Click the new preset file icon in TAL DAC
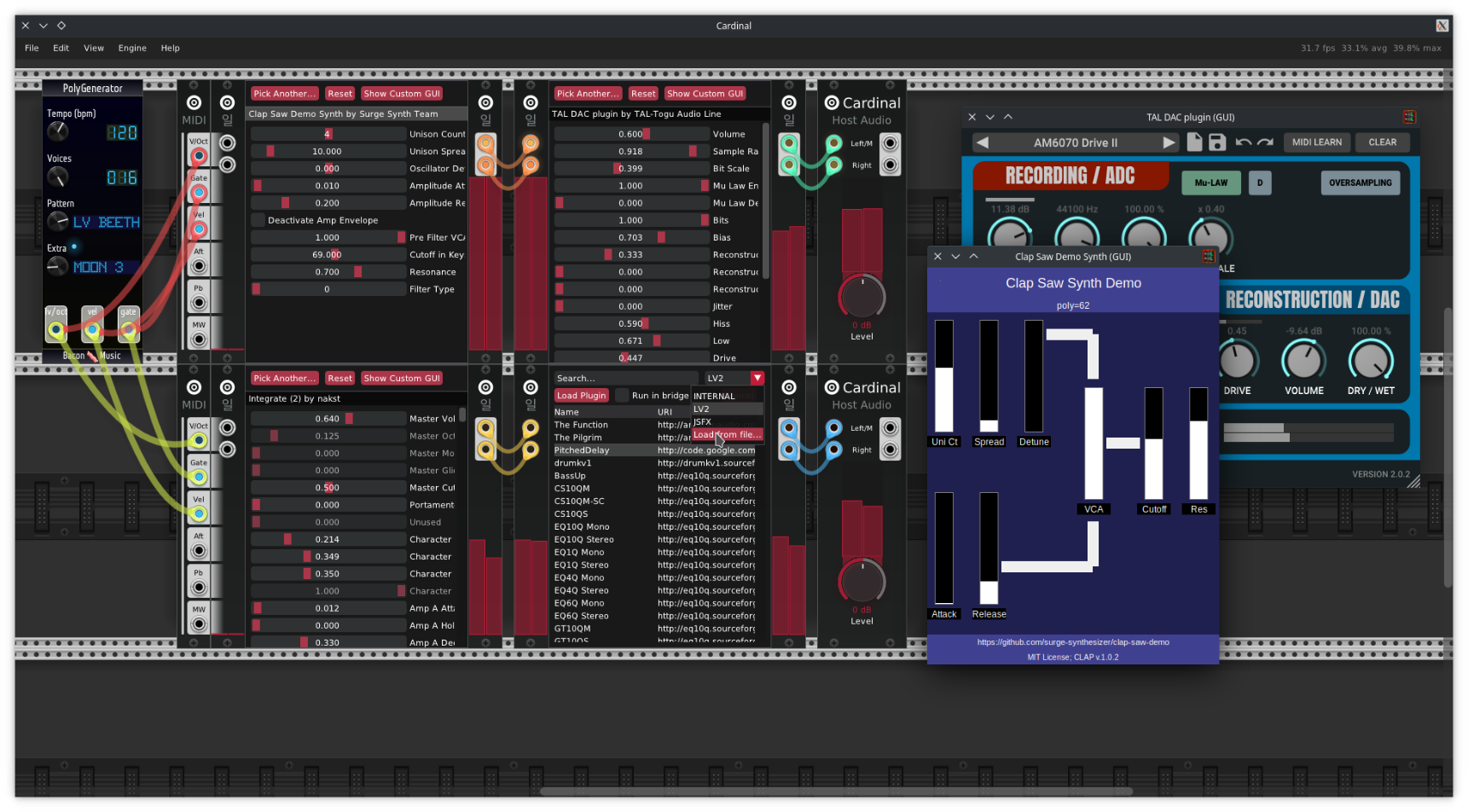Viewport: 1468px width, 812px height. pyautogui.click(x=1195, y=142)
